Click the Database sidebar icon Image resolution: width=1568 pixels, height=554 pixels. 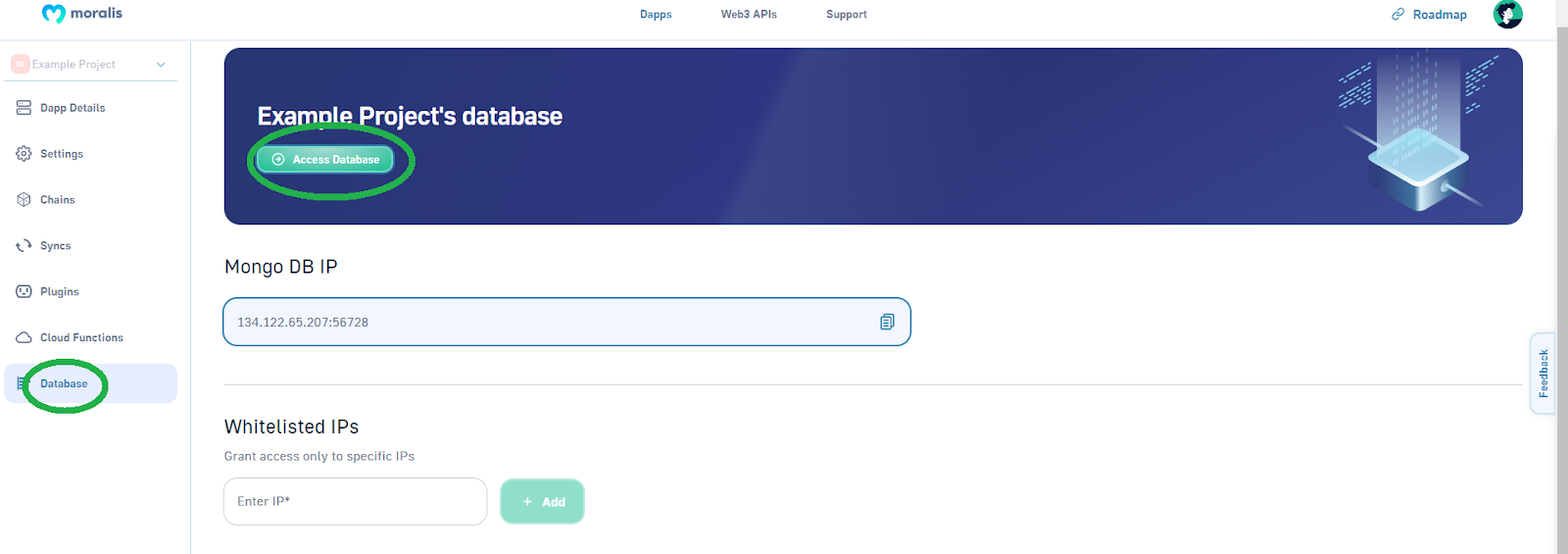point(22,383)
